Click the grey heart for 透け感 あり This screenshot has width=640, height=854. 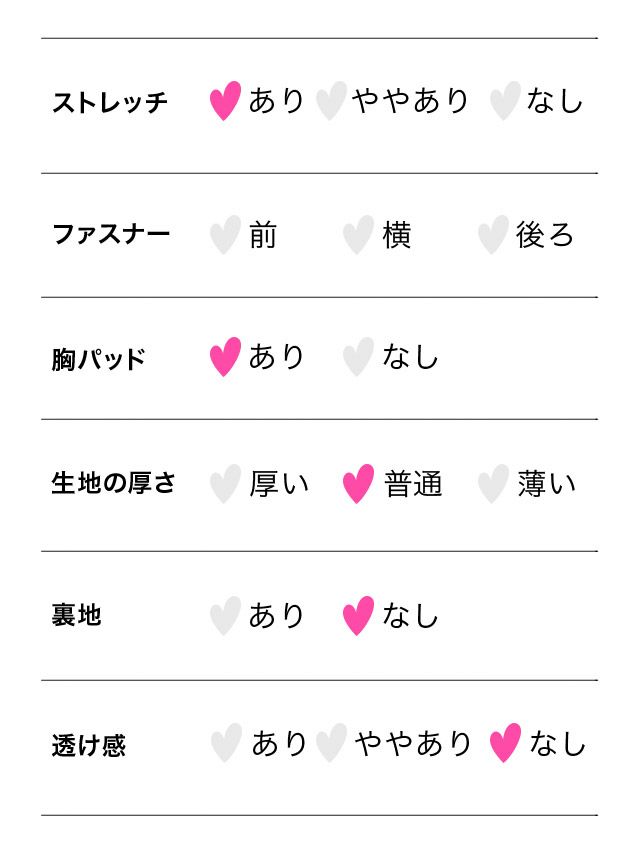click(226, 744)
